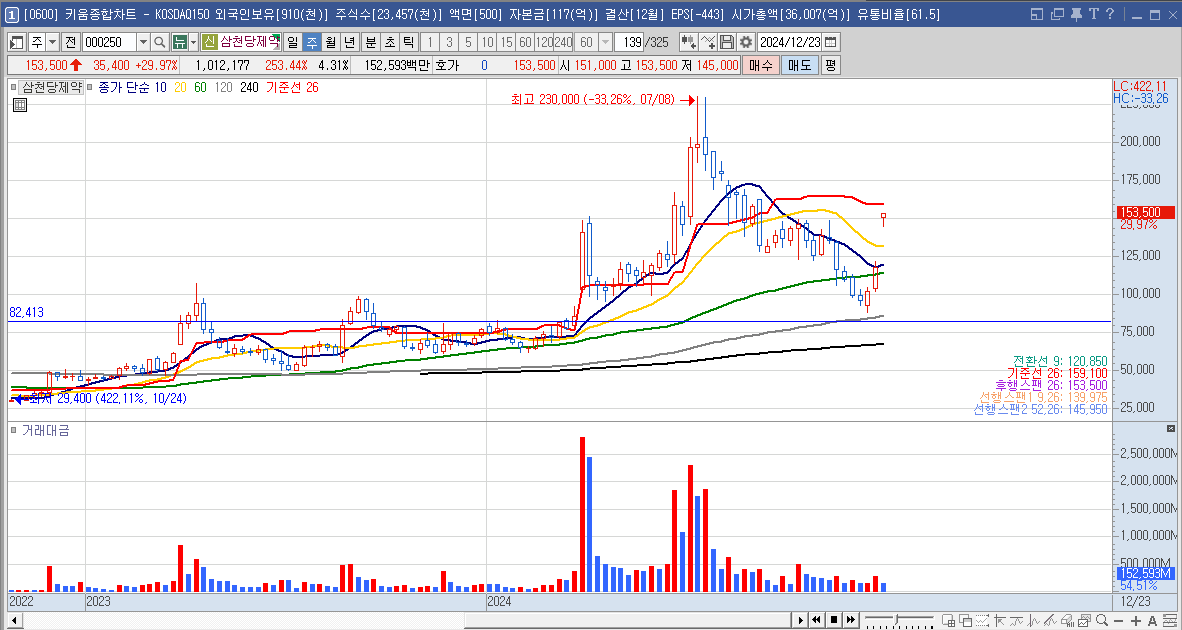Screen dimensions: 1182x630
Task: Zoom out with the minus icon at bottom
Action: [1119, 621]
